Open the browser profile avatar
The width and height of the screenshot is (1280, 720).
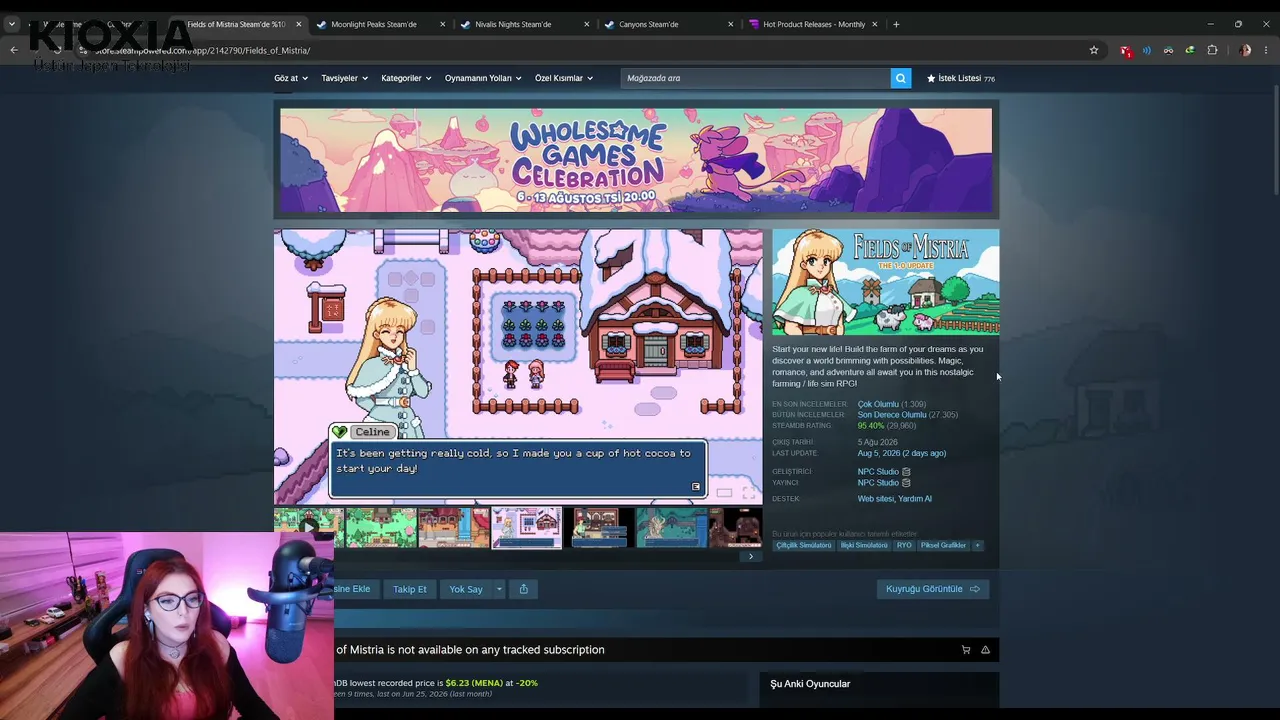click(1245, 50)
